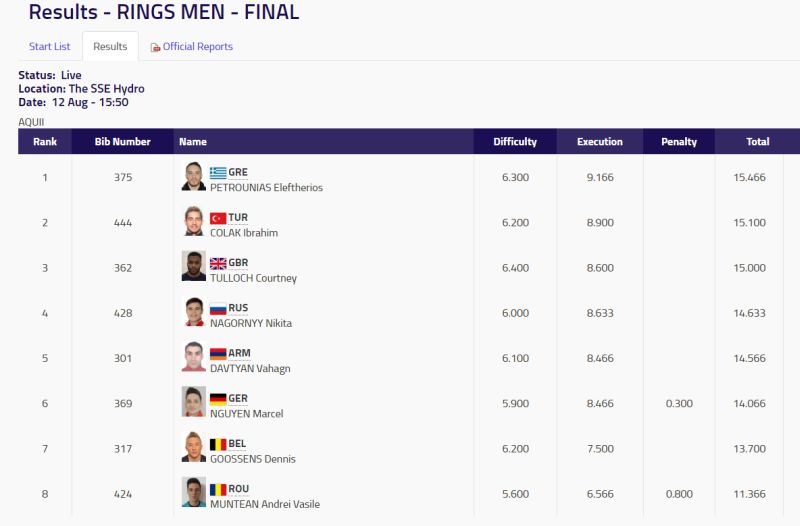Open the Official Reports link
This screenshot has height=526, width=800.
click(197, 46)
